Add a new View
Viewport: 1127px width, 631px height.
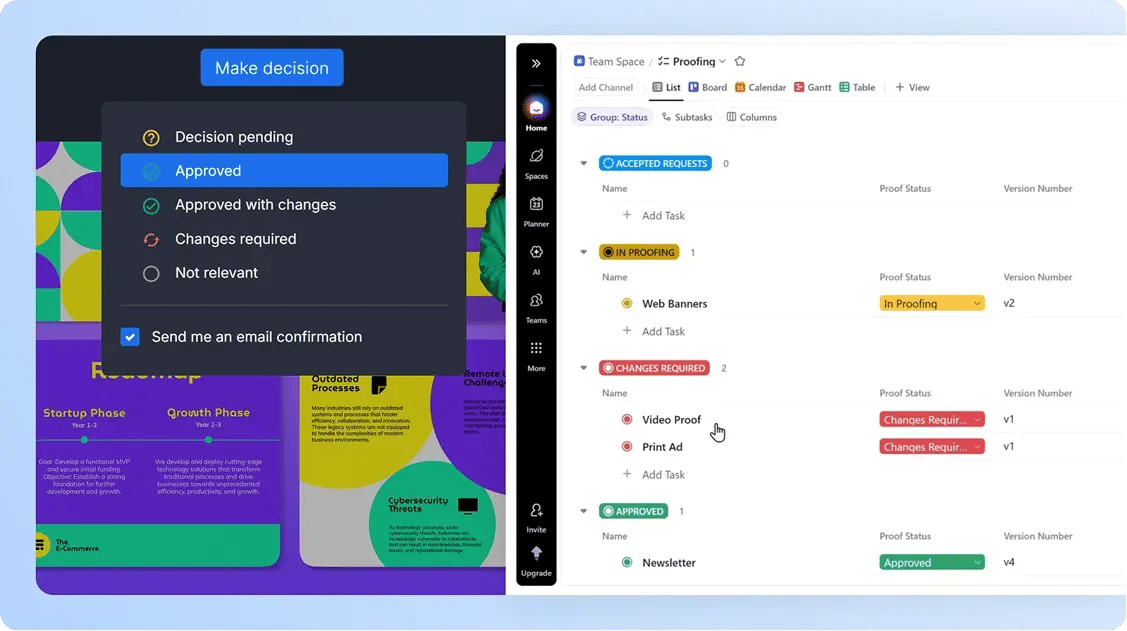point(912,88)
